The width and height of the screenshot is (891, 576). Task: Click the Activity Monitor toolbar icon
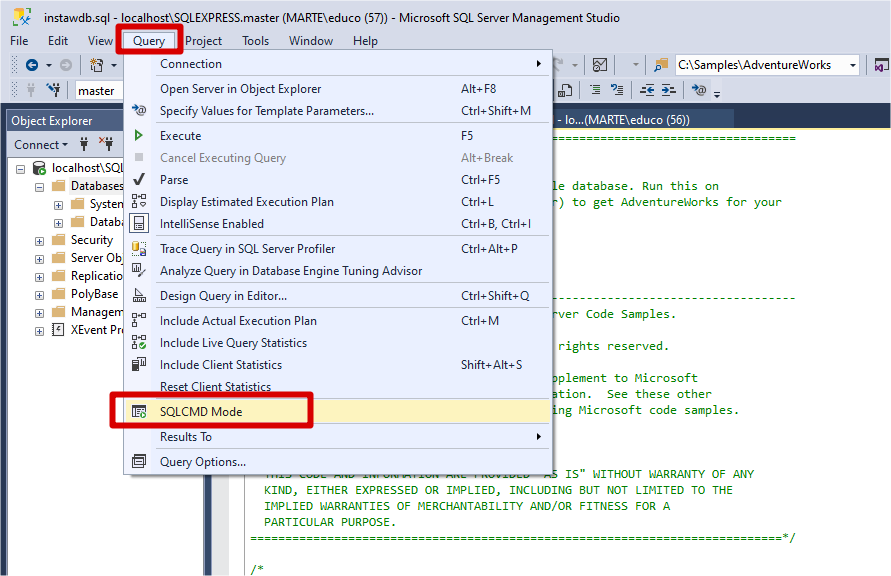tap(599, 65)
